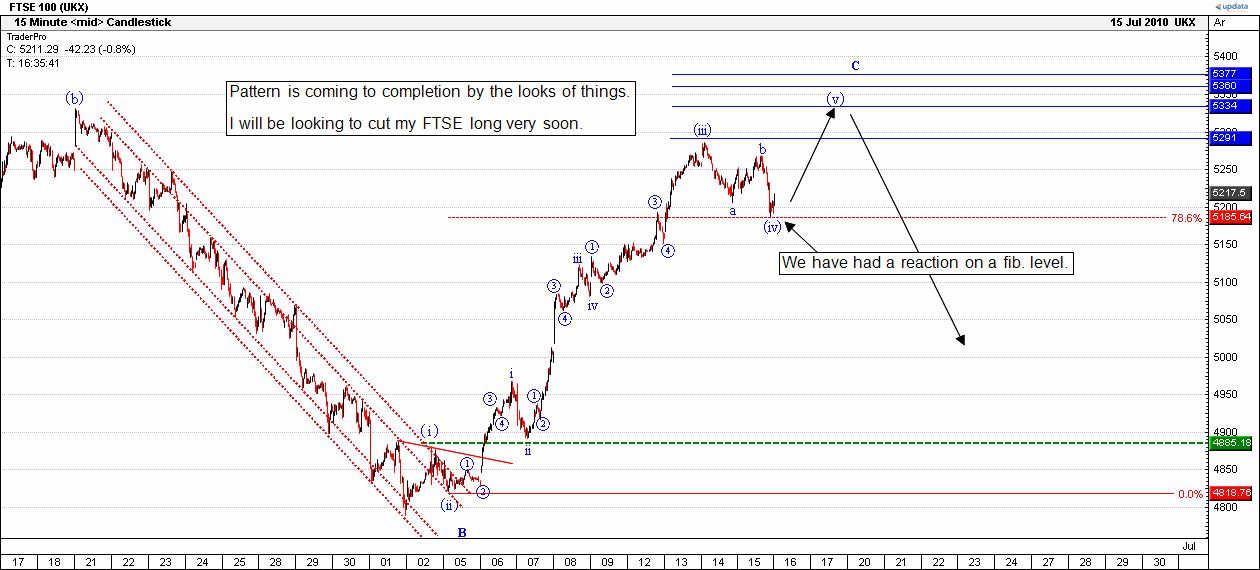Image resolution: width=1260 pixels, height=570 pixels.
Task: Select the blue 5334 price level tag
Action: pos(1229,105)
